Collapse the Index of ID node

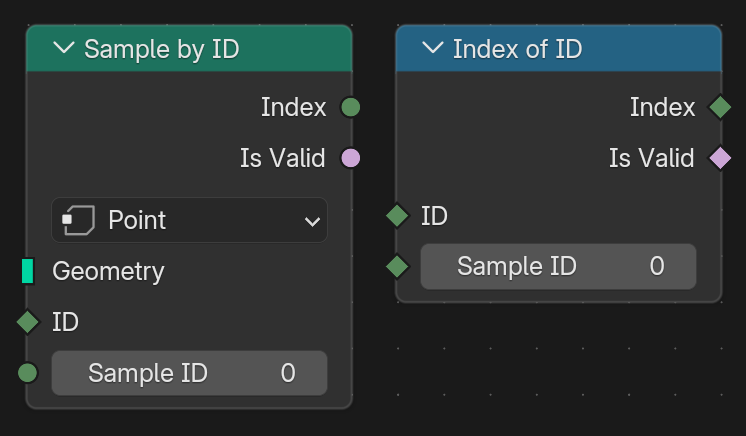click(x=432, y=48)
